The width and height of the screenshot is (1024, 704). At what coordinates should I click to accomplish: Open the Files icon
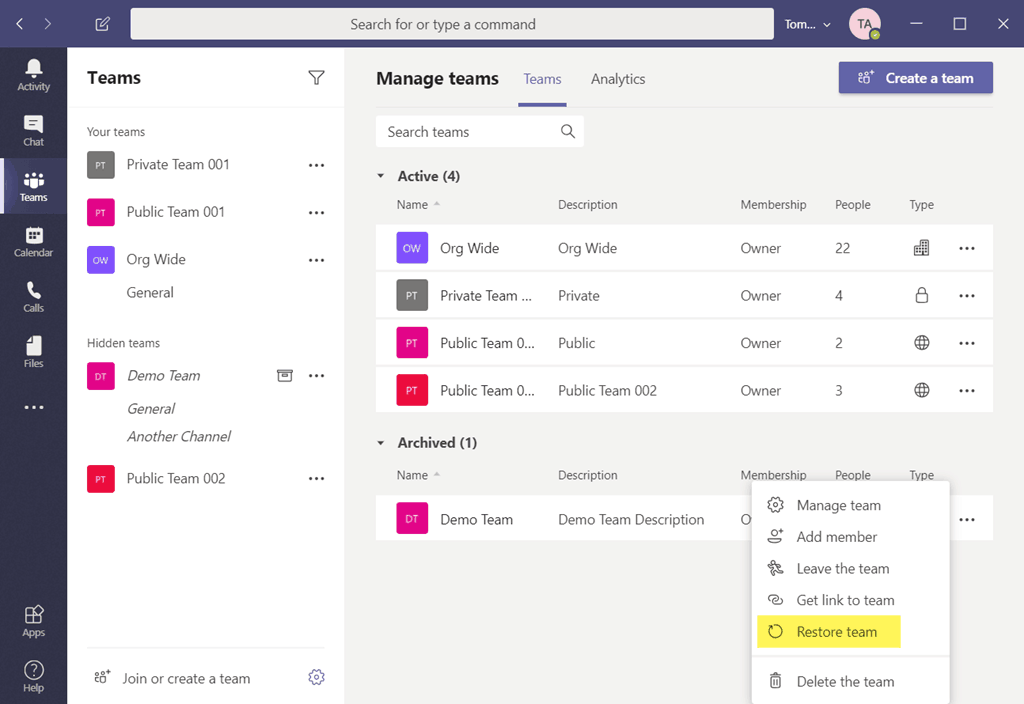(x=33, y=351)
